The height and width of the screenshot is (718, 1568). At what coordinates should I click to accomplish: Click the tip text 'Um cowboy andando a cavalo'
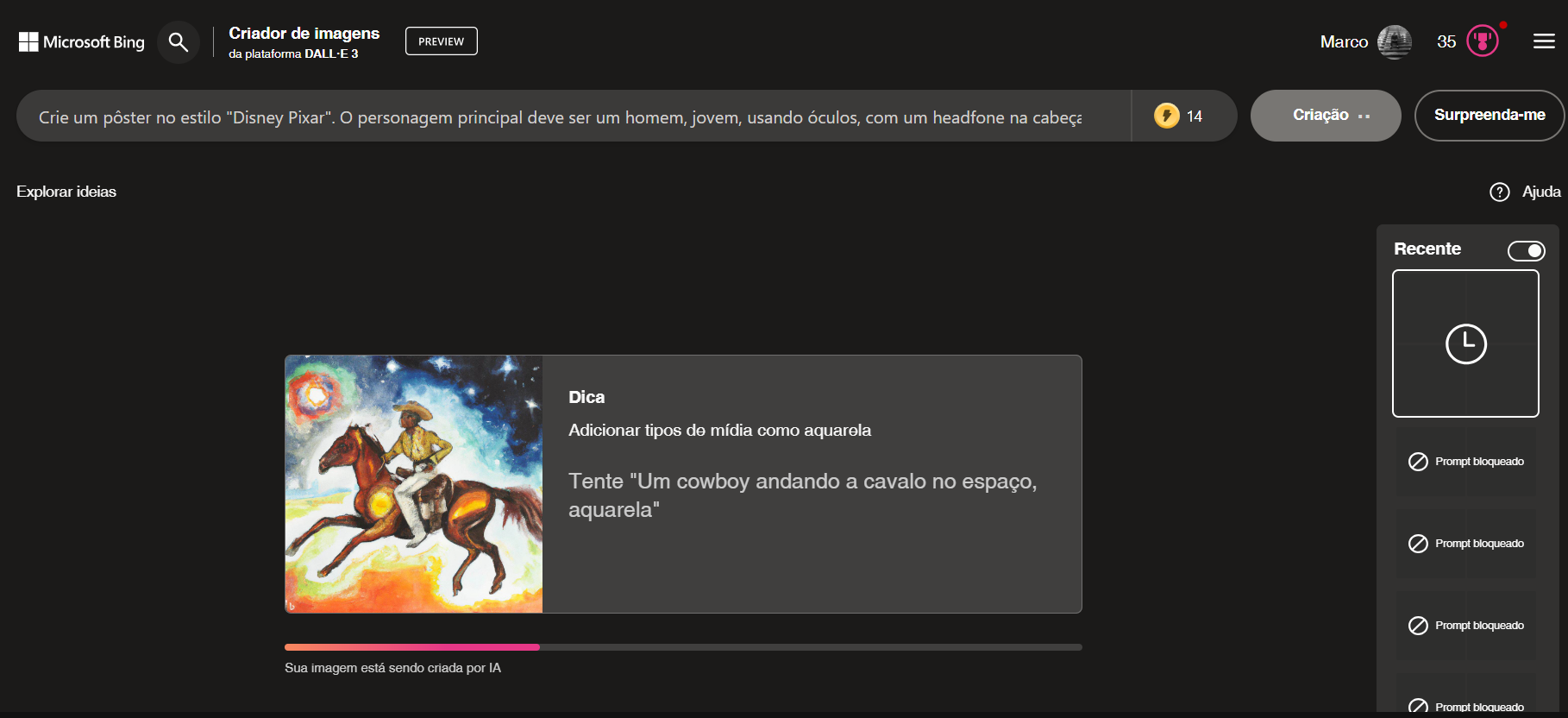coord(802,495)
